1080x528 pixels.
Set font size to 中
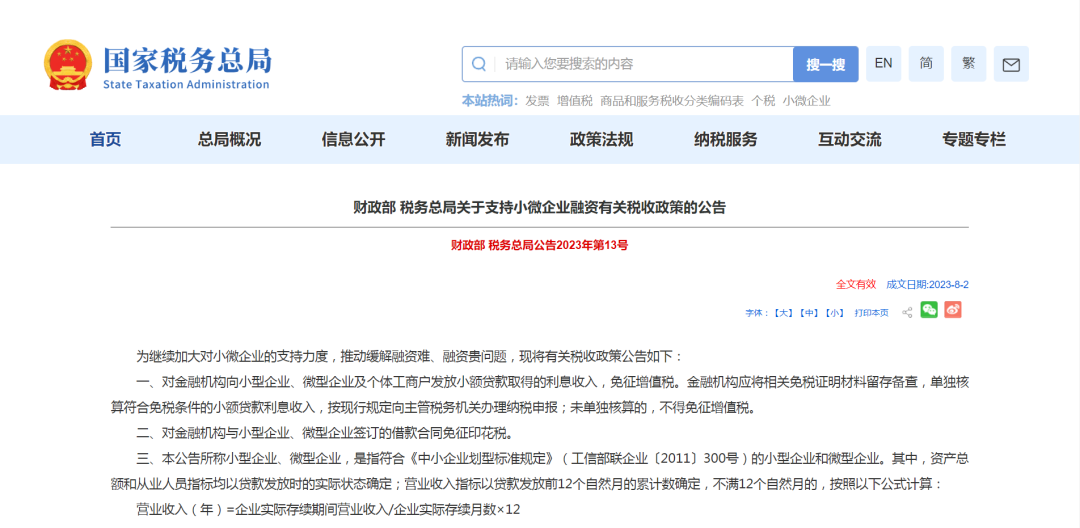coord(809,313)
